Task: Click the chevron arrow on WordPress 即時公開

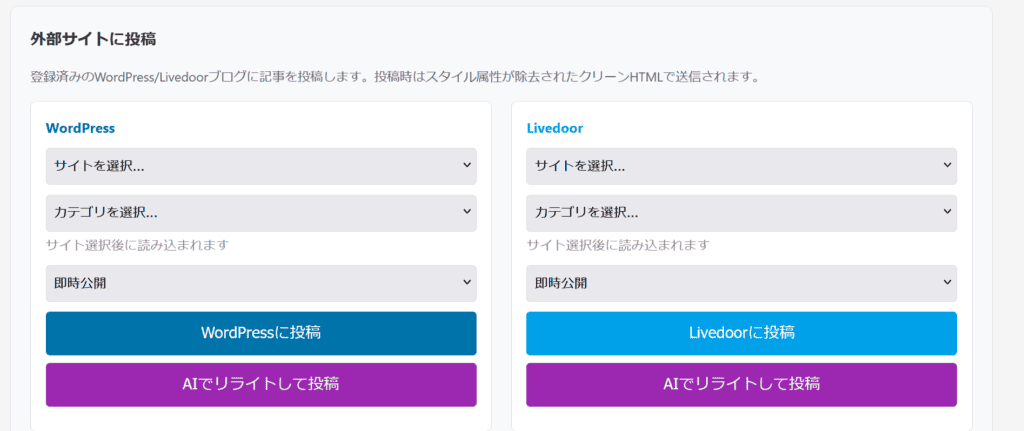Action: (467, 283)
